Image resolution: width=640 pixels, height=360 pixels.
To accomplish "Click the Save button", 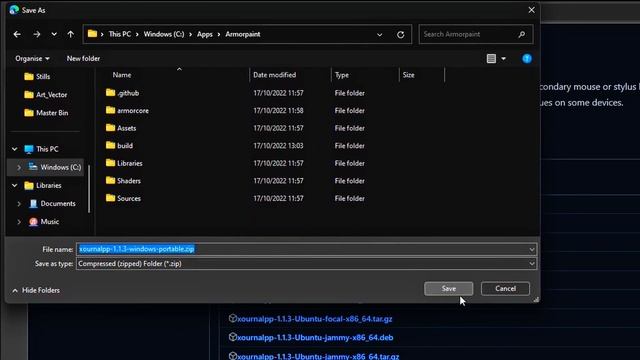I will pyautogui.click(x=449, y=289).
